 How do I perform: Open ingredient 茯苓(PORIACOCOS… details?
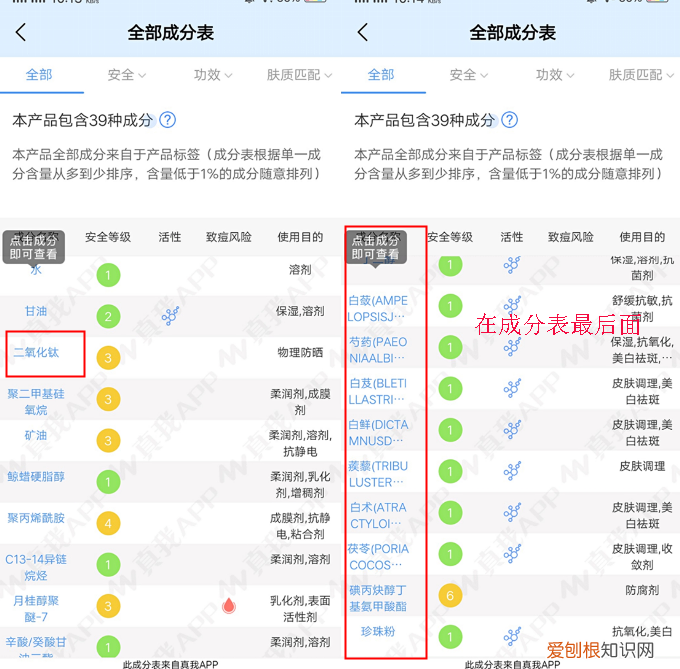click(378, 557)
